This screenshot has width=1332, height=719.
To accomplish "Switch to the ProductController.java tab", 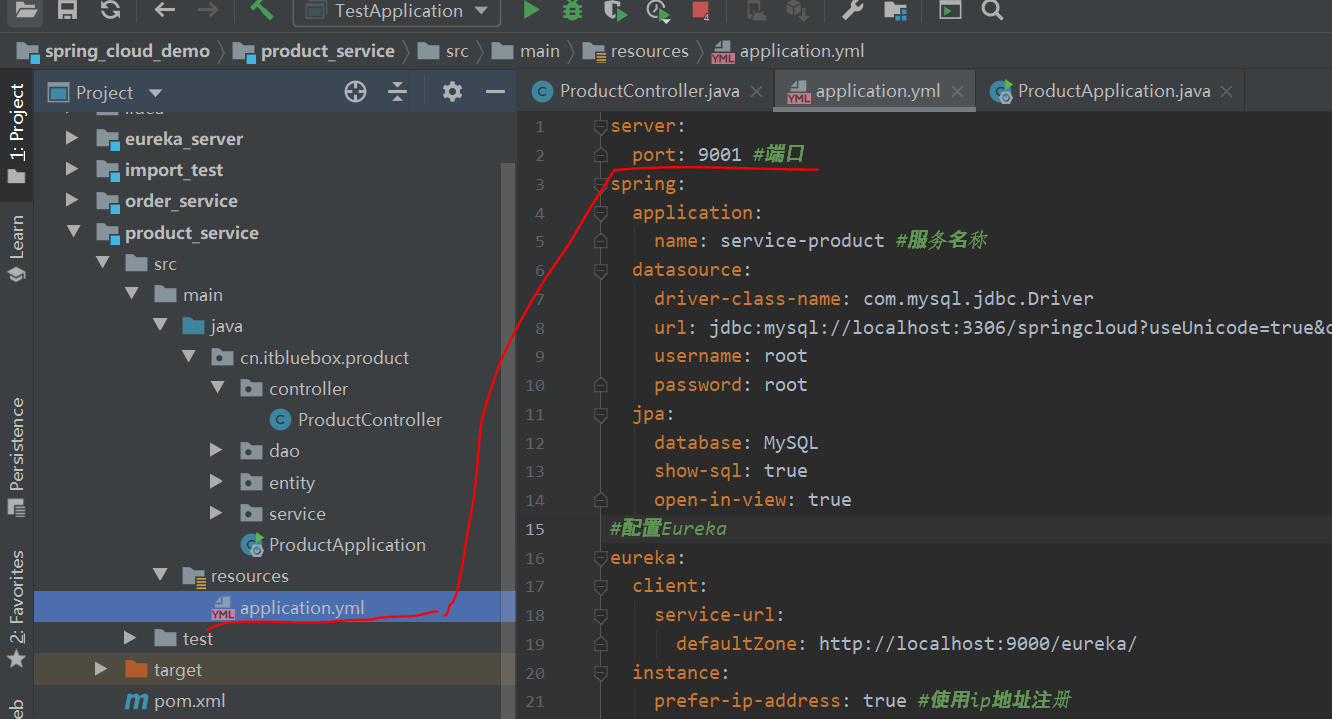I will click(649, 91).
